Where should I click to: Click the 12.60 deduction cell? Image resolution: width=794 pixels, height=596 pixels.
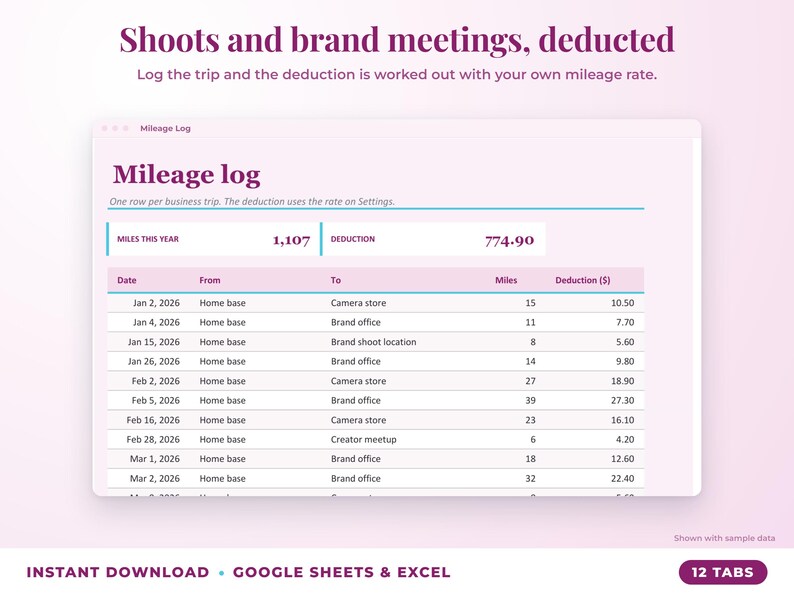click(622, 459)
